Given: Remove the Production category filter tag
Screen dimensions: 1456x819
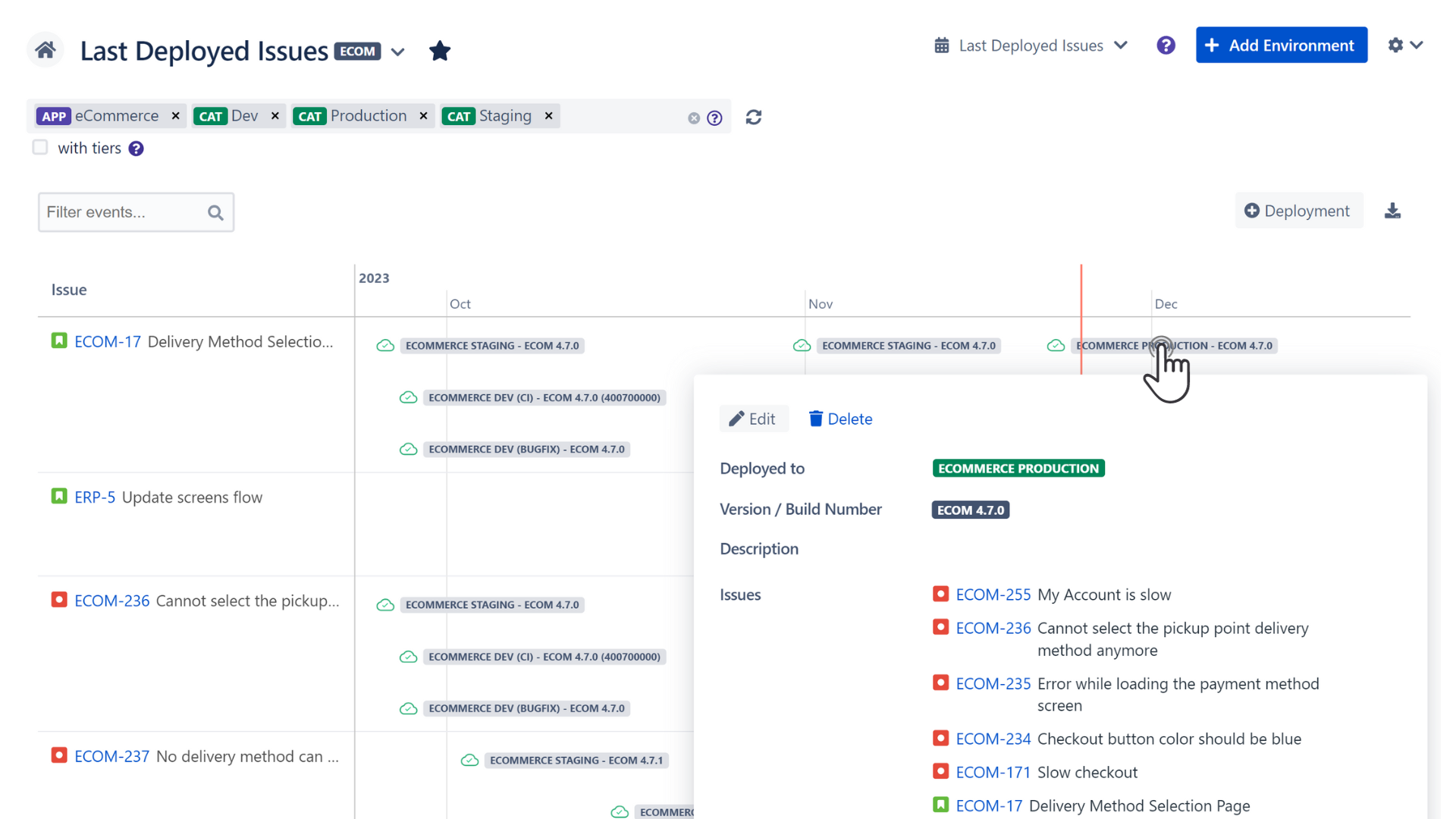Looking at the screenshot, I should point(423,116).
